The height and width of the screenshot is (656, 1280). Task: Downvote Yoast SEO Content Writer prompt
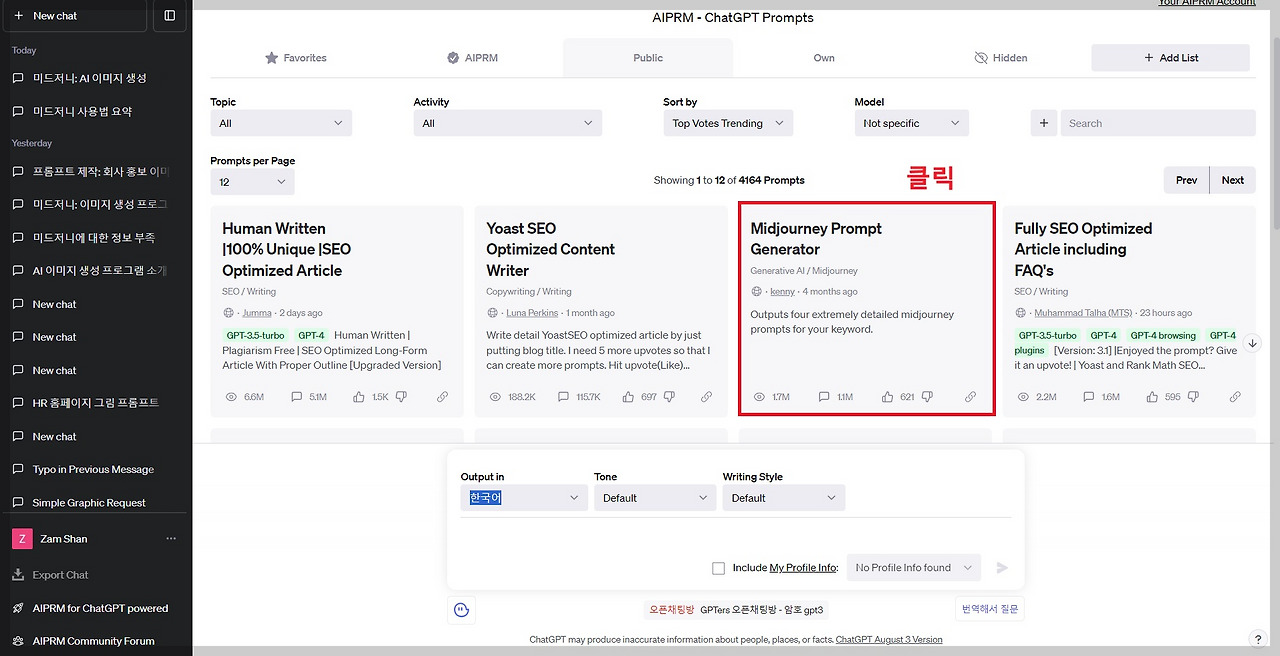coord(667,397)
